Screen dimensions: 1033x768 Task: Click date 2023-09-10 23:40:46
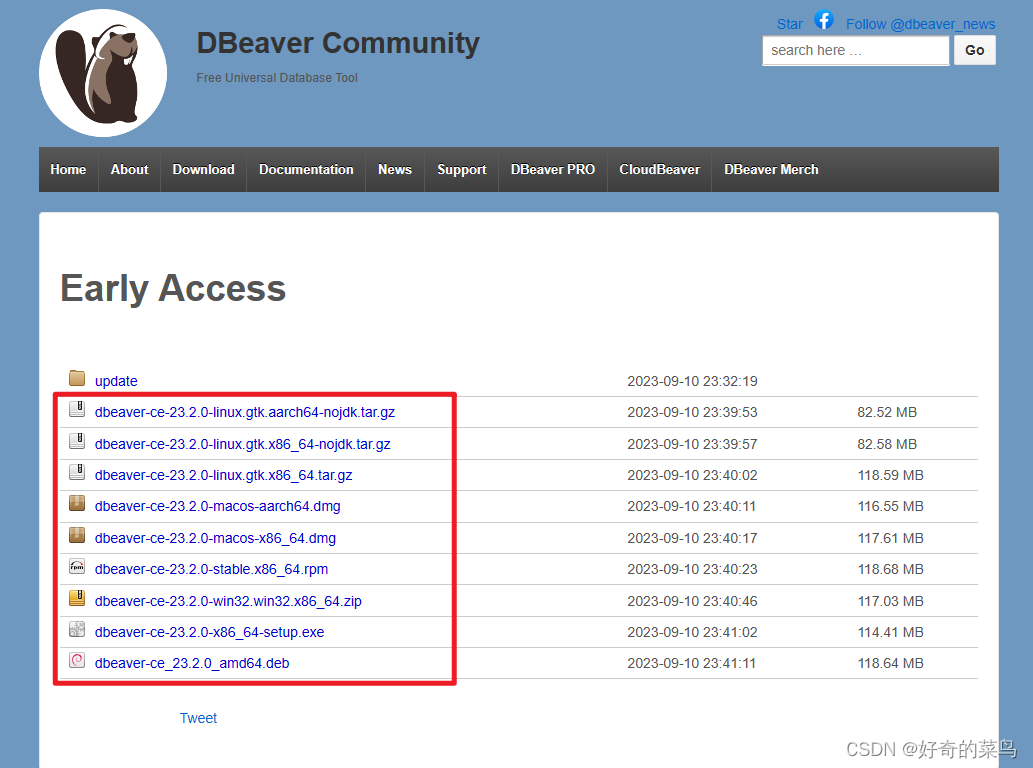(x=692, y=601)
